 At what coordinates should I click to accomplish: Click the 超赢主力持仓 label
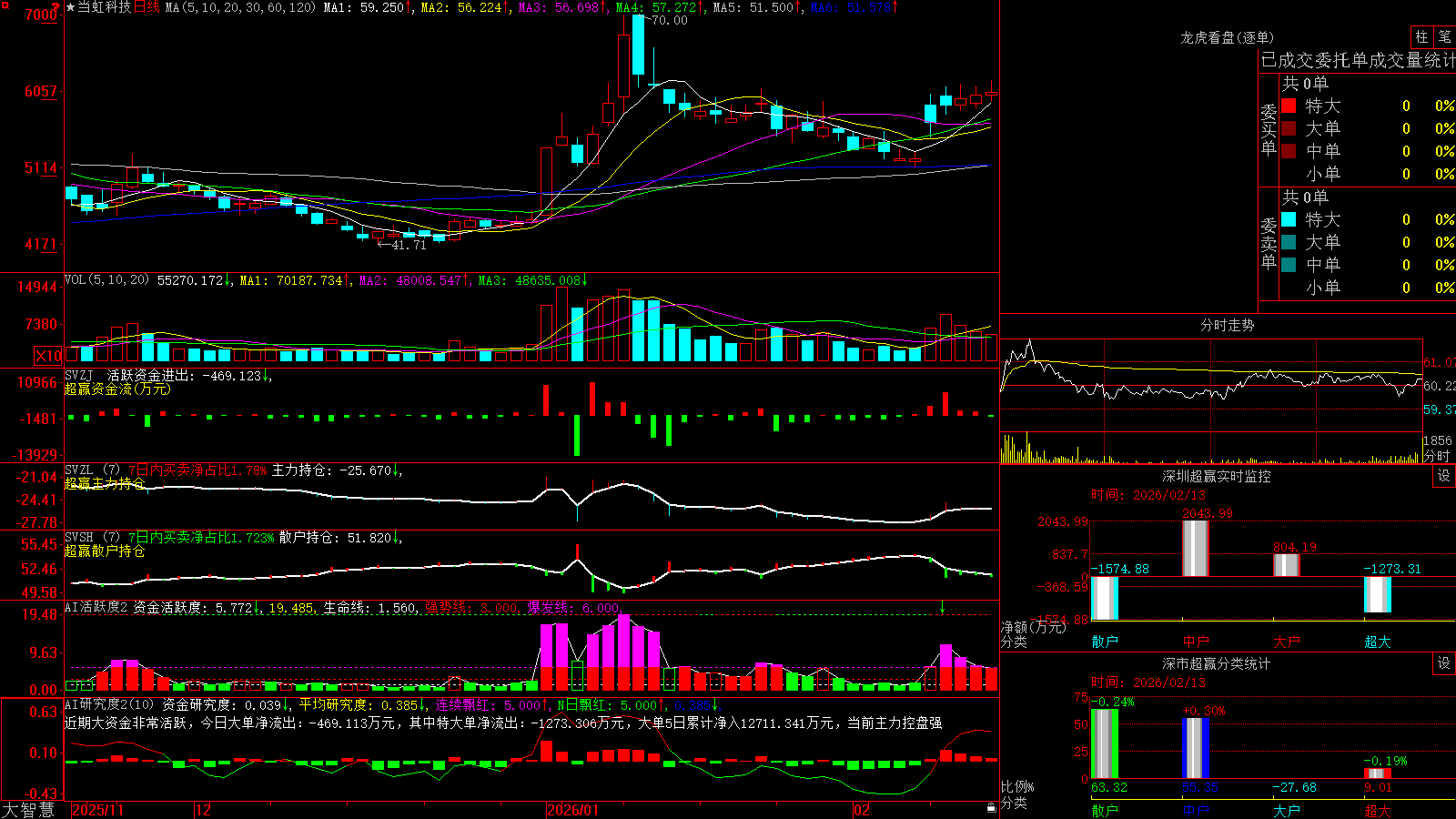tap(105, 483)
